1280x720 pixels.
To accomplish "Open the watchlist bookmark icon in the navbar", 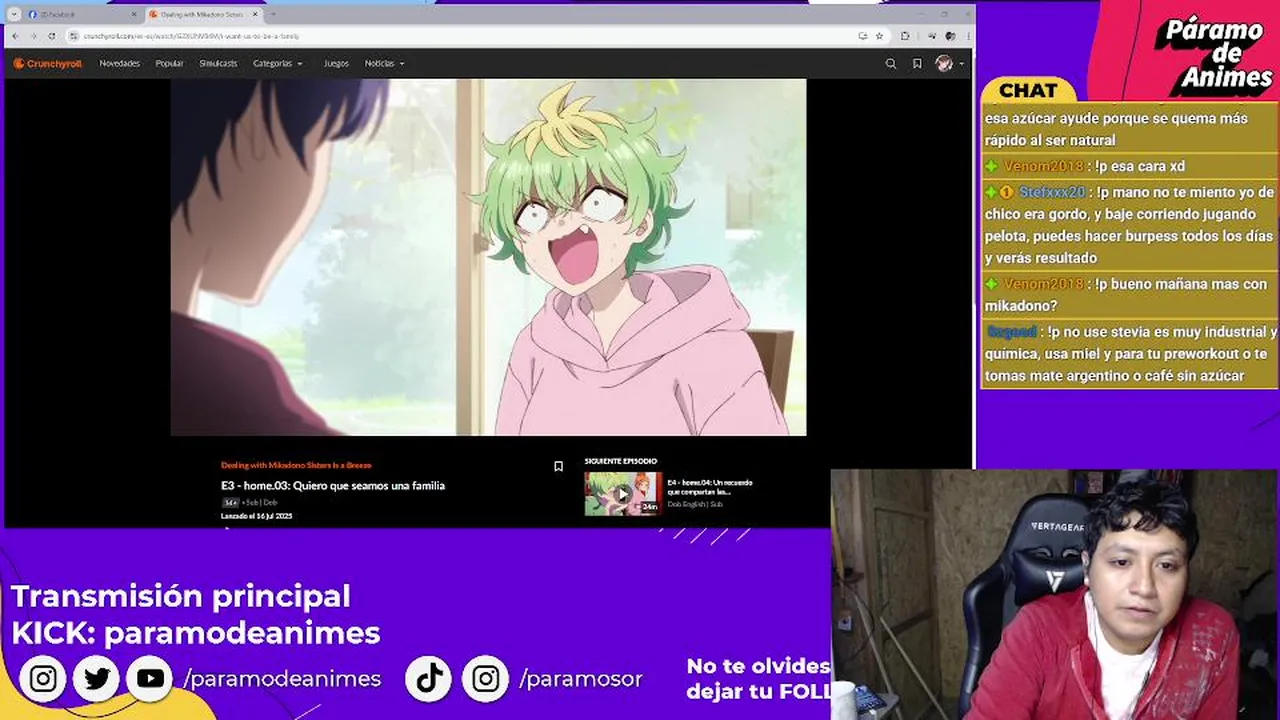I will click(917, 63).
